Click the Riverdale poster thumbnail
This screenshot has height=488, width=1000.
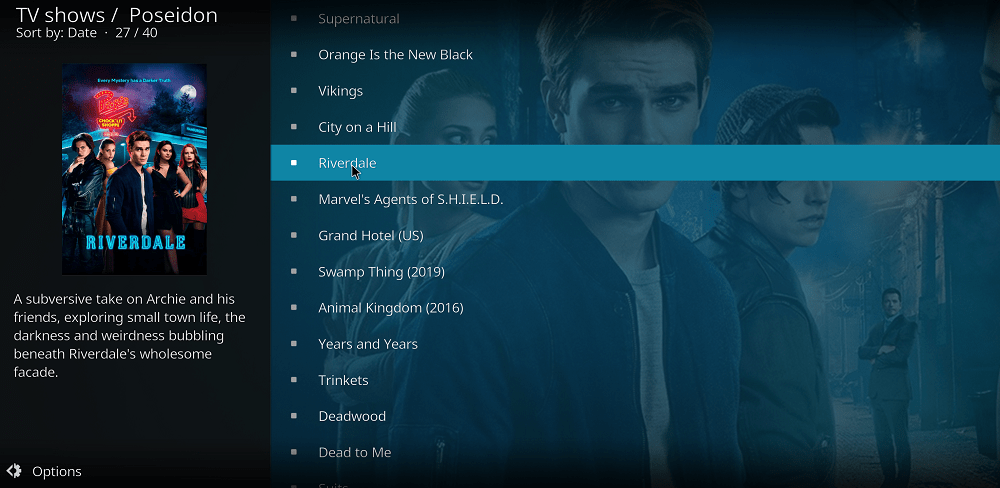point(134,169)
